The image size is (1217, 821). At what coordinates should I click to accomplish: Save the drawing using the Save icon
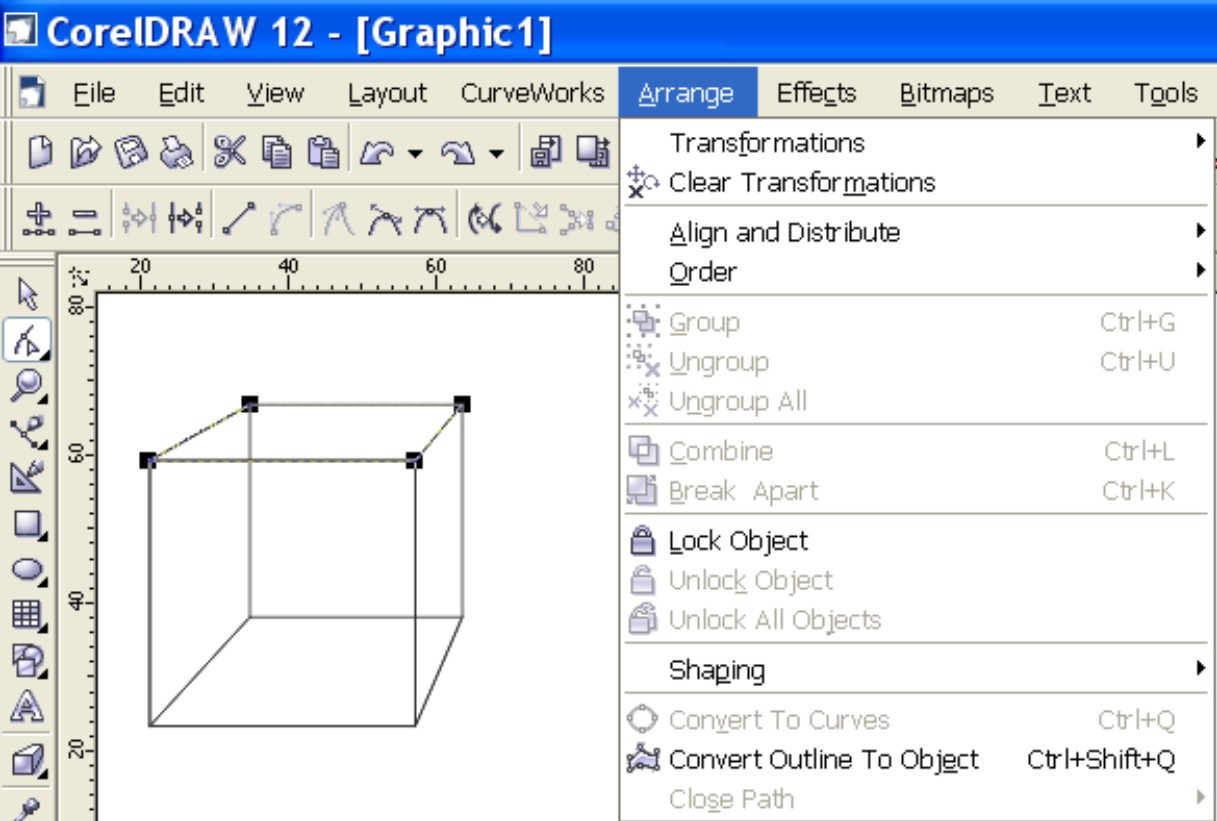click(x=130, y=153)
